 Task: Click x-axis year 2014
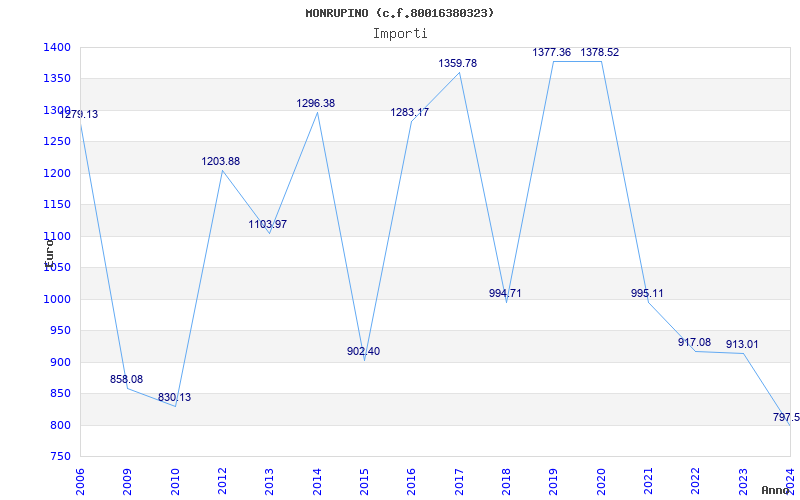pyautogui.click(x=317, y=482)
